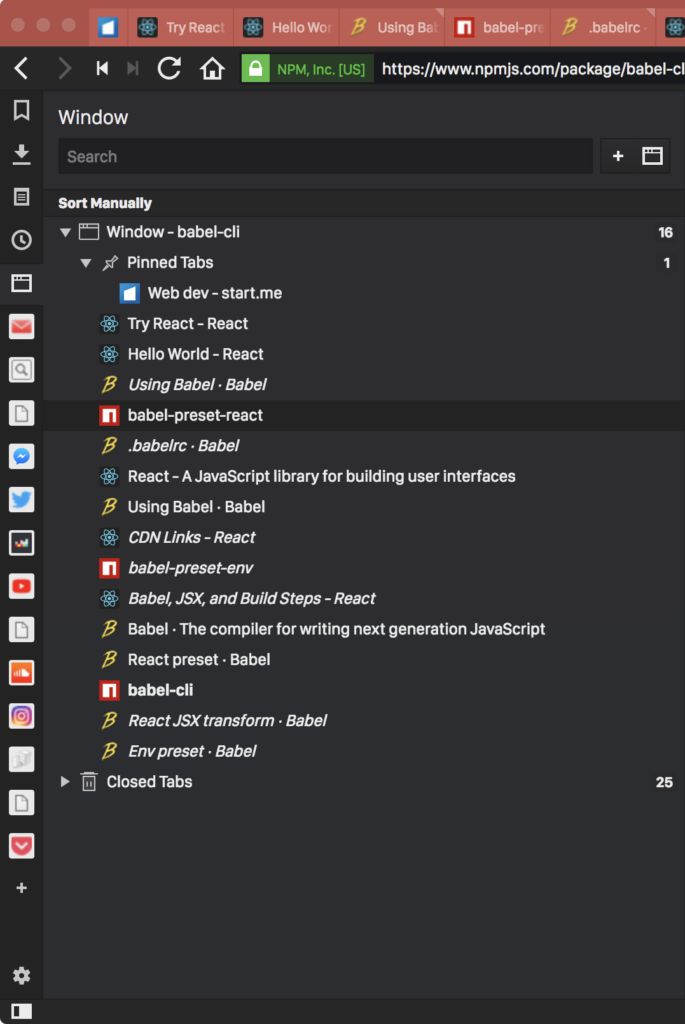Go back to previous page
This screenshot has width=685, height=1024.
pos(22,68)
